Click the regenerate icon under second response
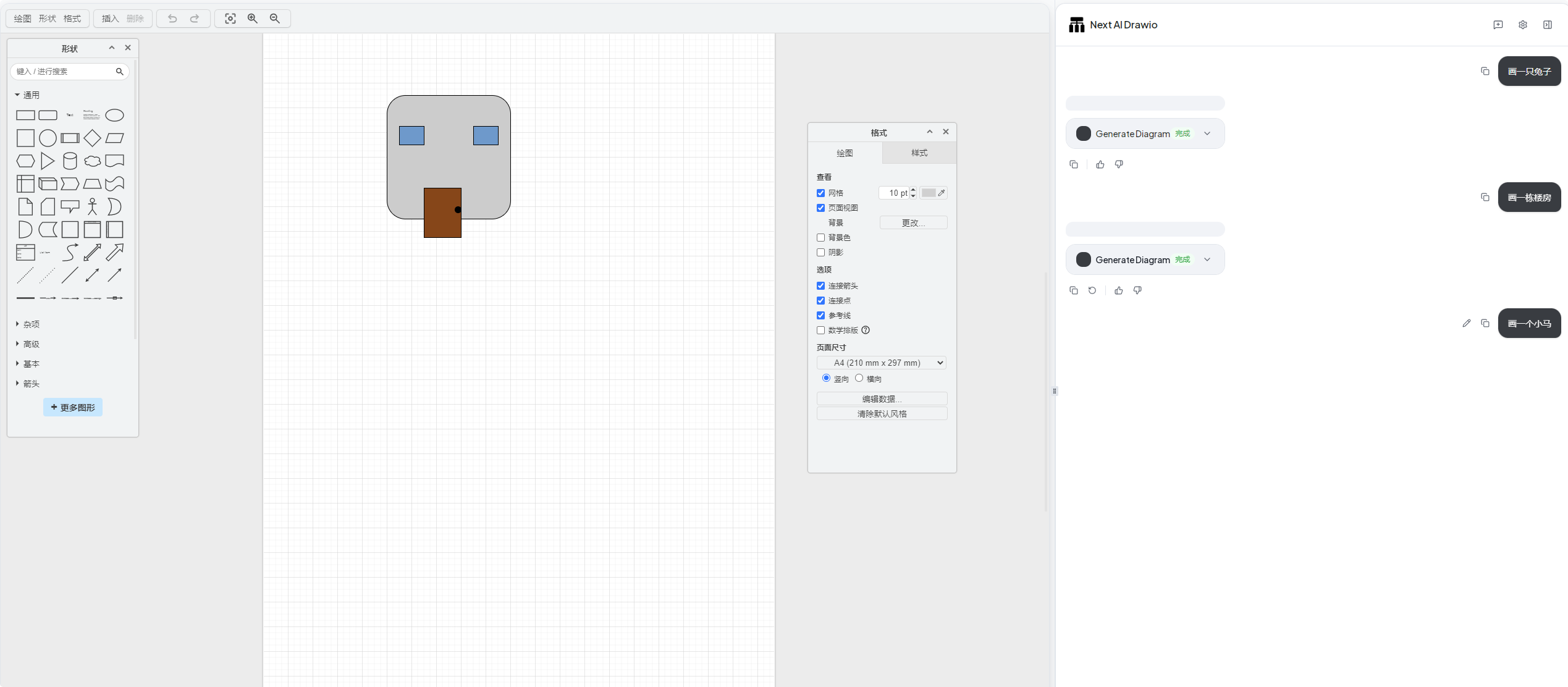 (x=1092, y=290)
